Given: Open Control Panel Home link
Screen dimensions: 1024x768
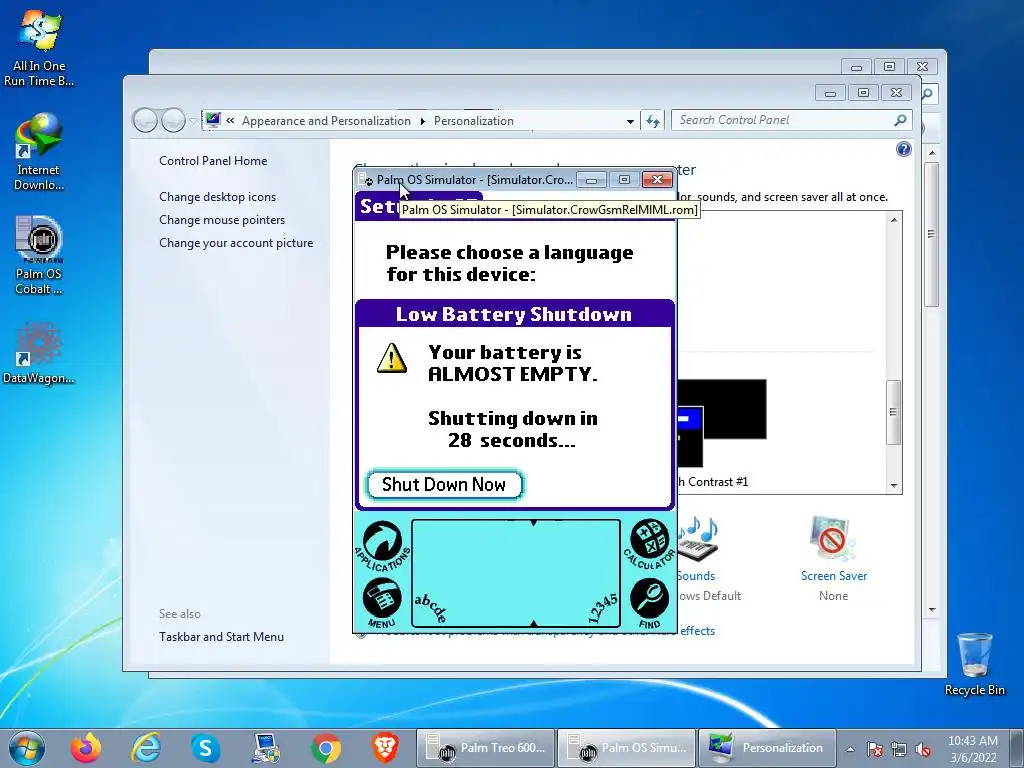Looking at the screenshot, I should pos(213,161).
